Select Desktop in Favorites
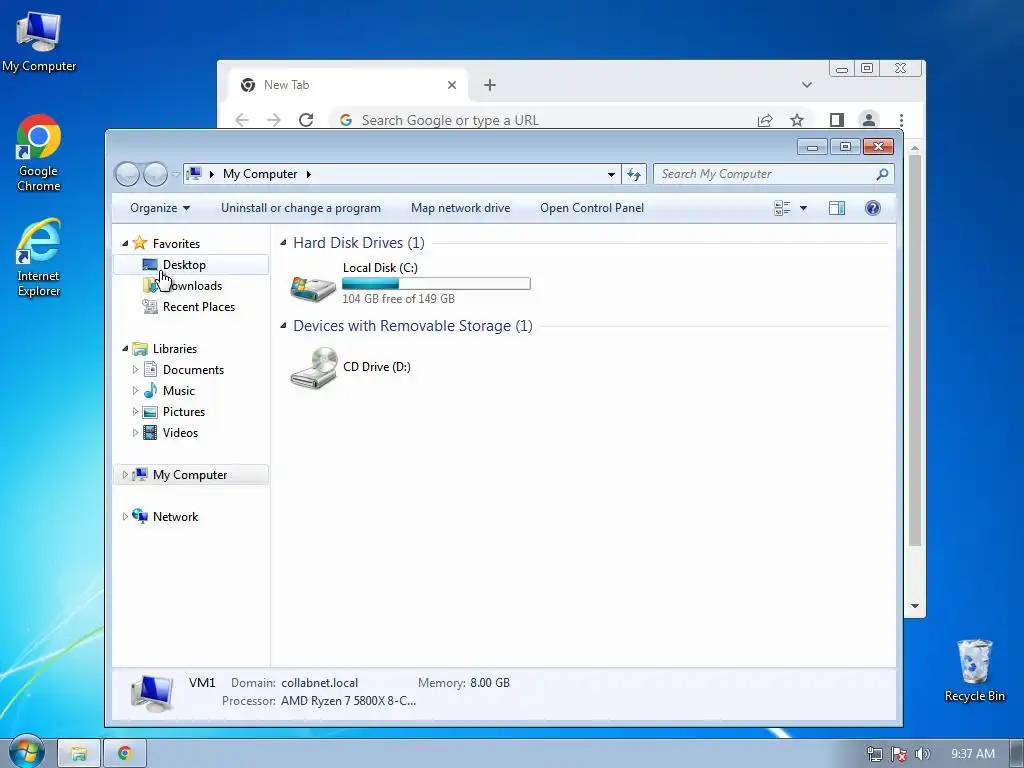Viewport: 1024px width, 768px height. click(191, 264)
